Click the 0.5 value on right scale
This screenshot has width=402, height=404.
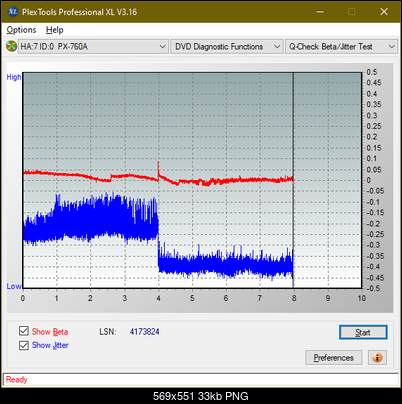tap(372, 72)
